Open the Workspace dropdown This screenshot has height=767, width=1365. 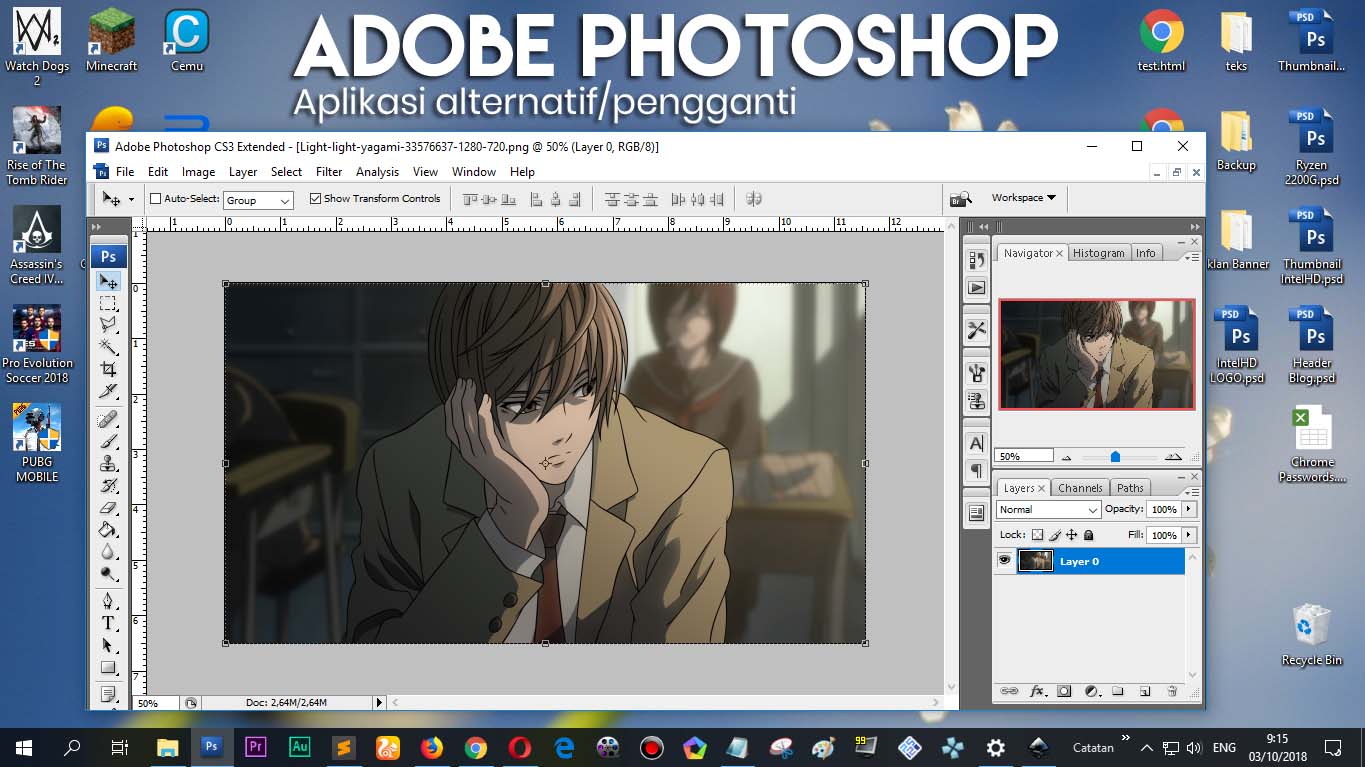pyautogui.click(x=1023, y=198)
